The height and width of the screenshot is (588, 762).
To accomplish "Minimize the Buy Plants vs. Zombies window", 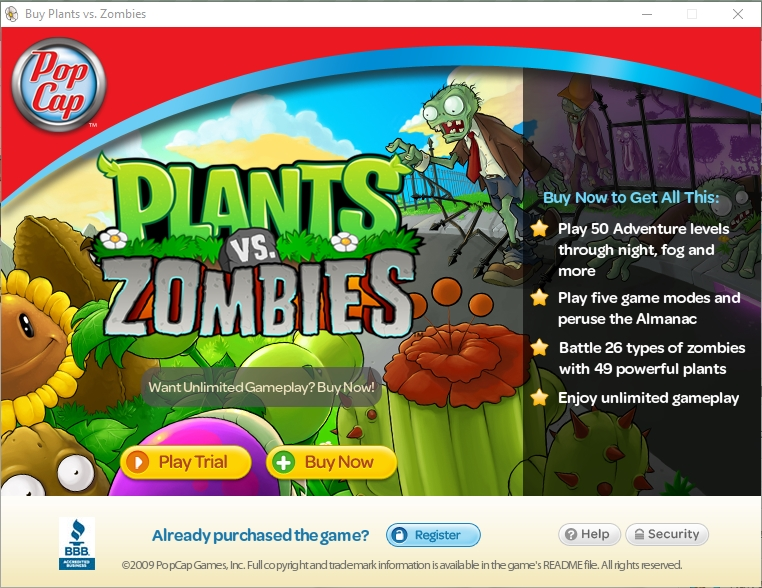I will click(x=647, y=14).
